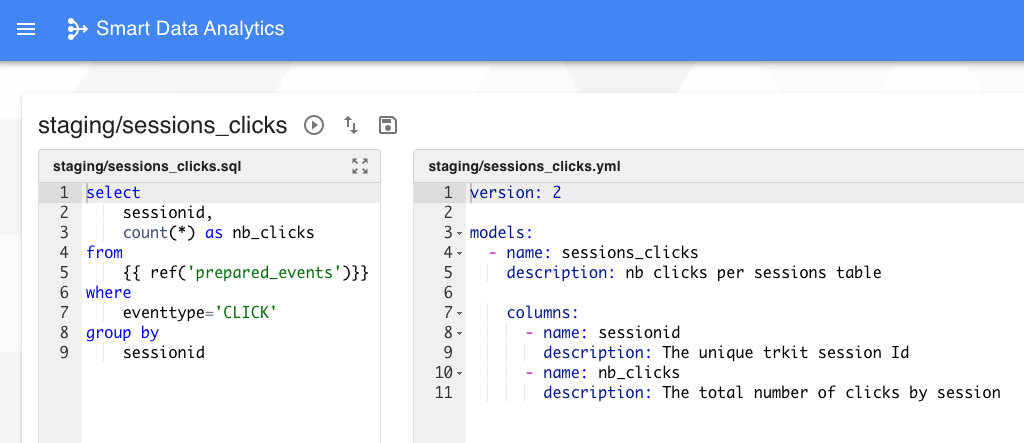Click line number 9 in SQL gutter
This screenshot has height=443, width=1024.
(63, 353)
